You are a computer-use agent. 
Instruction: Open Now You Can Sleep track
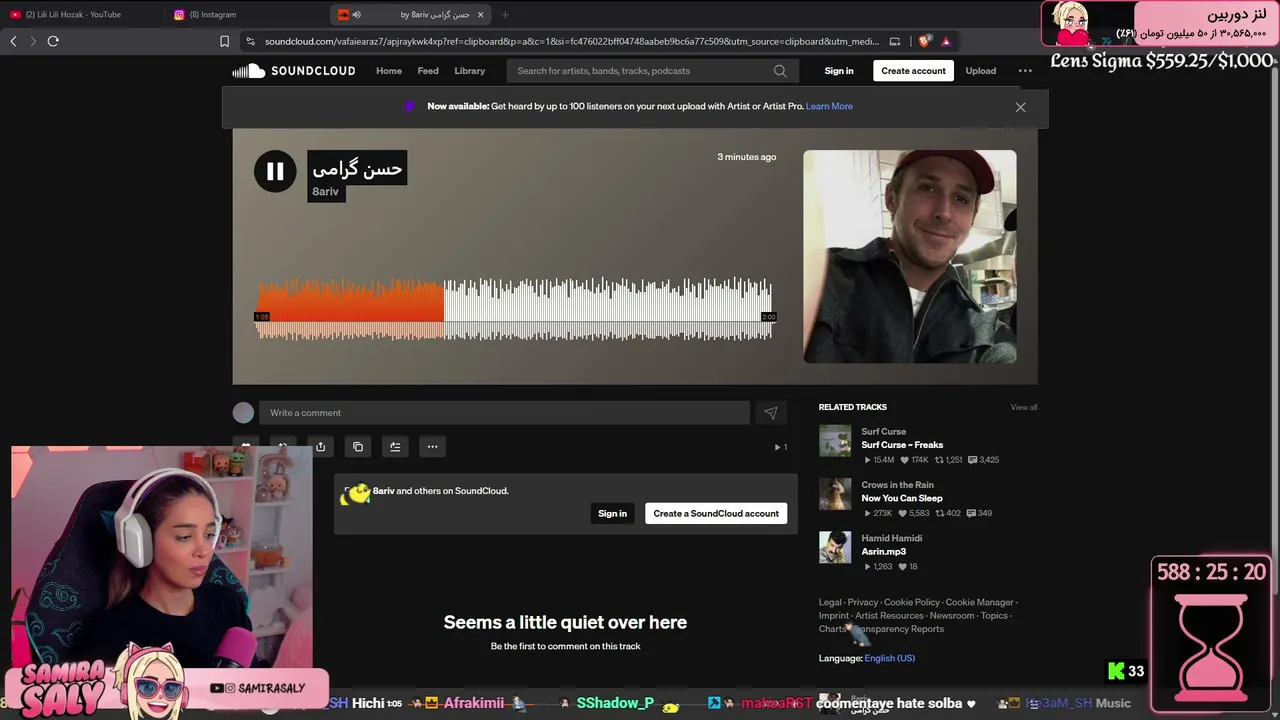tap(902, 498)
